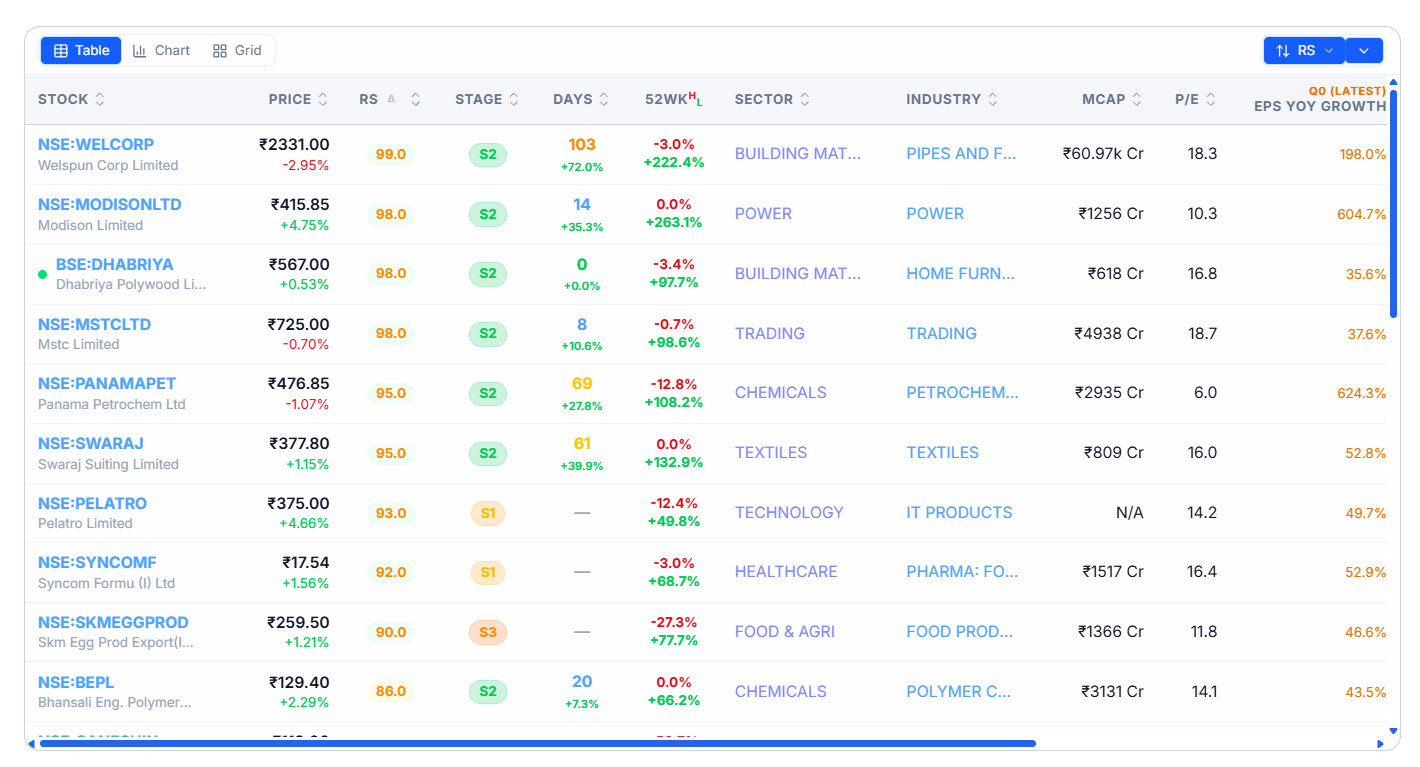Click the 99.0 RS badge for WELCORP
This screenshot has height=767, width=1420.
[391, 154]
